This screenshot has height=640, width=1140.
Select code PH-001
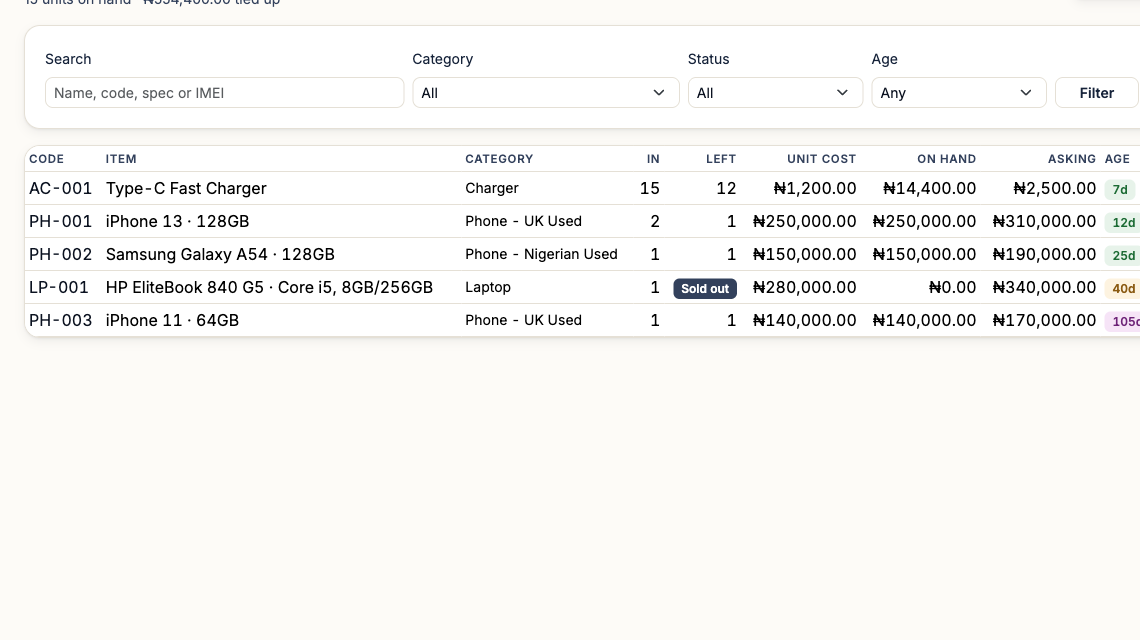pos(60,221)
